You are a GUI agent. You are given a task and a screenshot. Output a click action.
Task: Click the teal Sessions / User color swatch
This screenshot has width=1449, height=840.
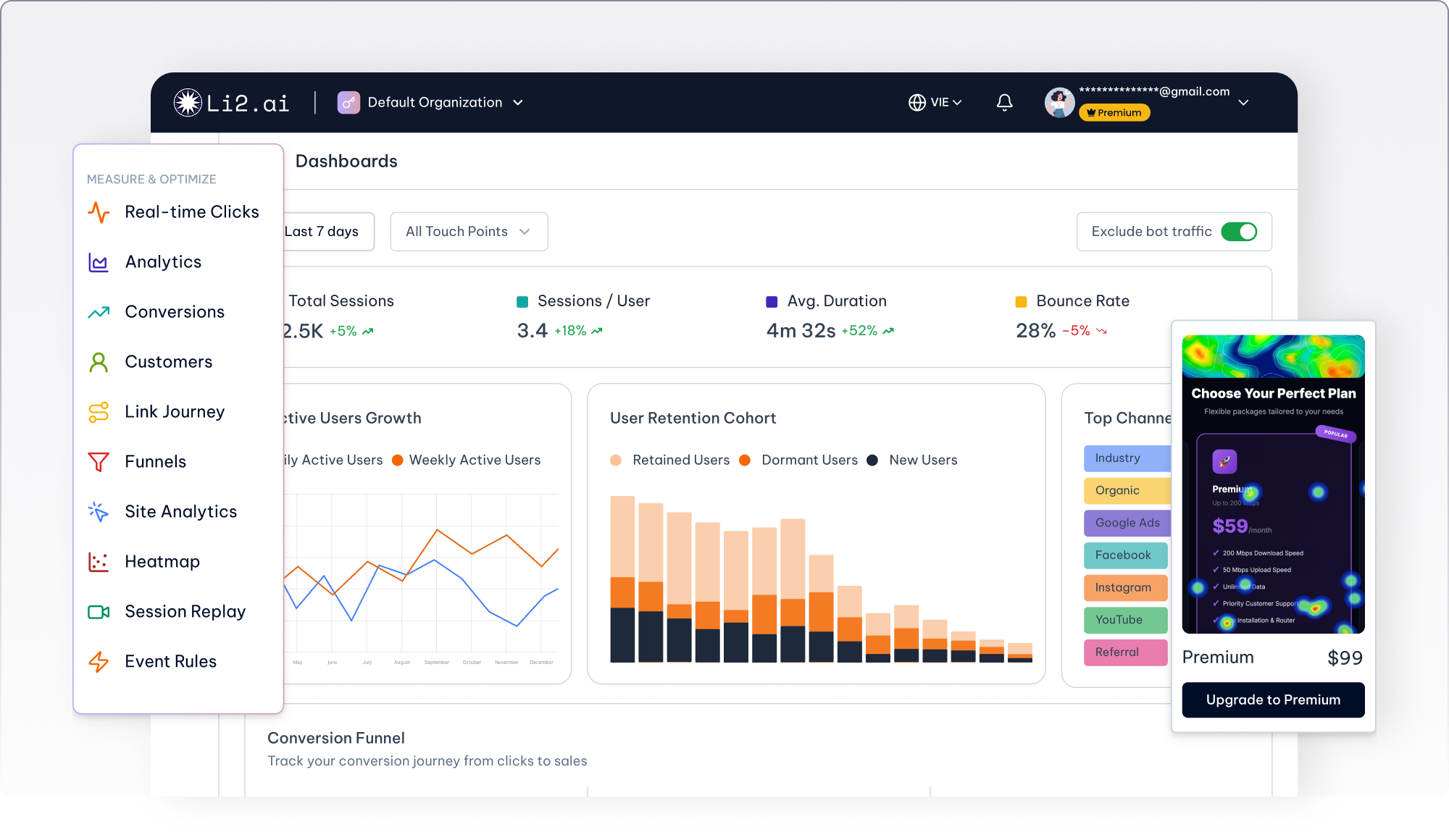(522, 302)
